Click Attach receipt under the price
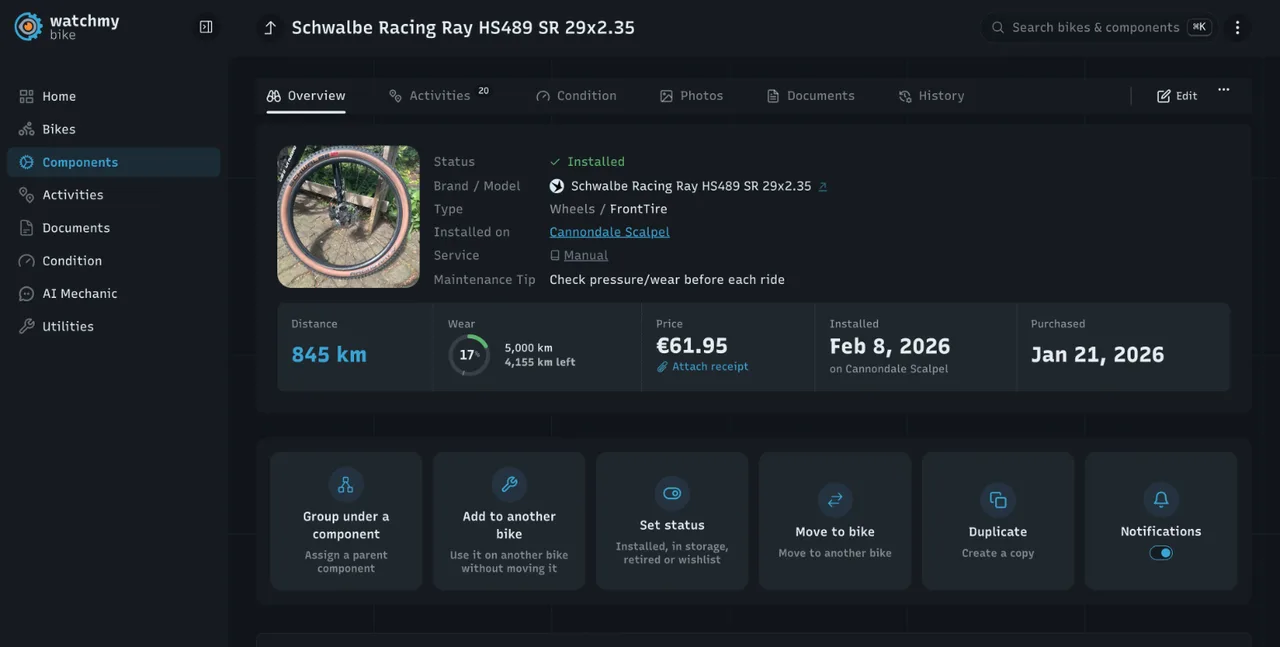 coord(702,367)
